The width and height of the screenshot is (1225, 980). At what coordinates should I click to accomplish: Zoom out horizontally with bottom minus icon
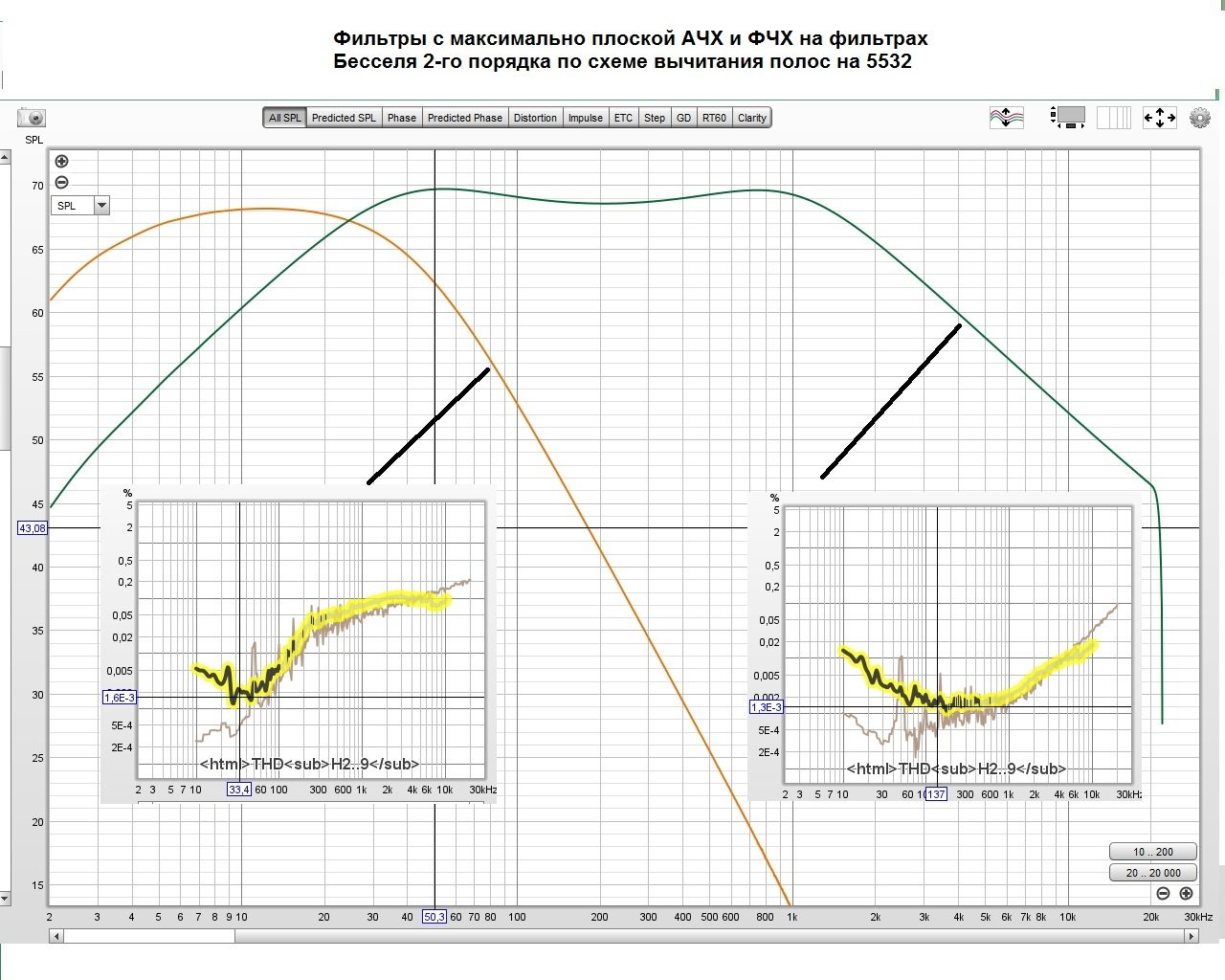click(1163, 893)
